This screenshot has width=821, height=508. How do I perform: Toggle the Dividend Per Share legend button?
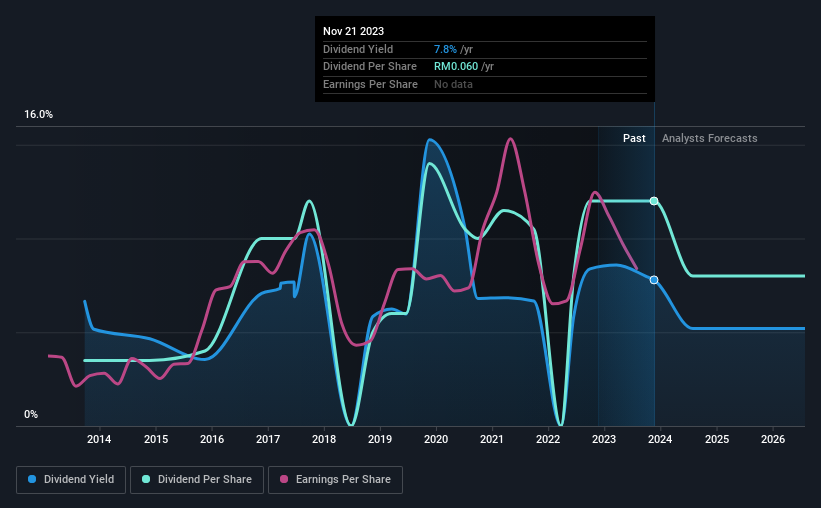click(197, 480)
